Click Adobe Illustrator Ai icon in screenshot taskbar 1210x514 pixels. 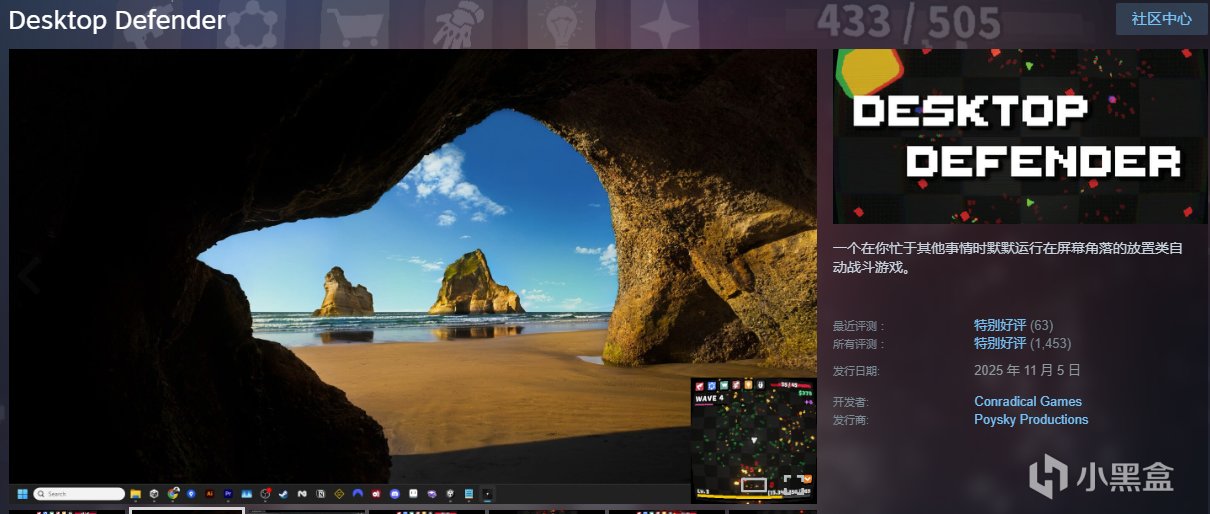(x=210, y=494)
